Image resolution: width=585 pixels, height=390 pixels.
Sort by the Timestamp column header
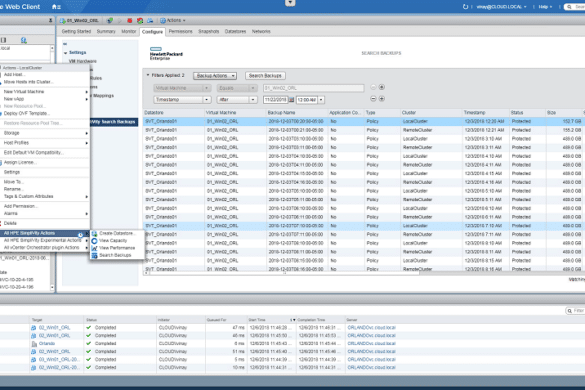485,112
